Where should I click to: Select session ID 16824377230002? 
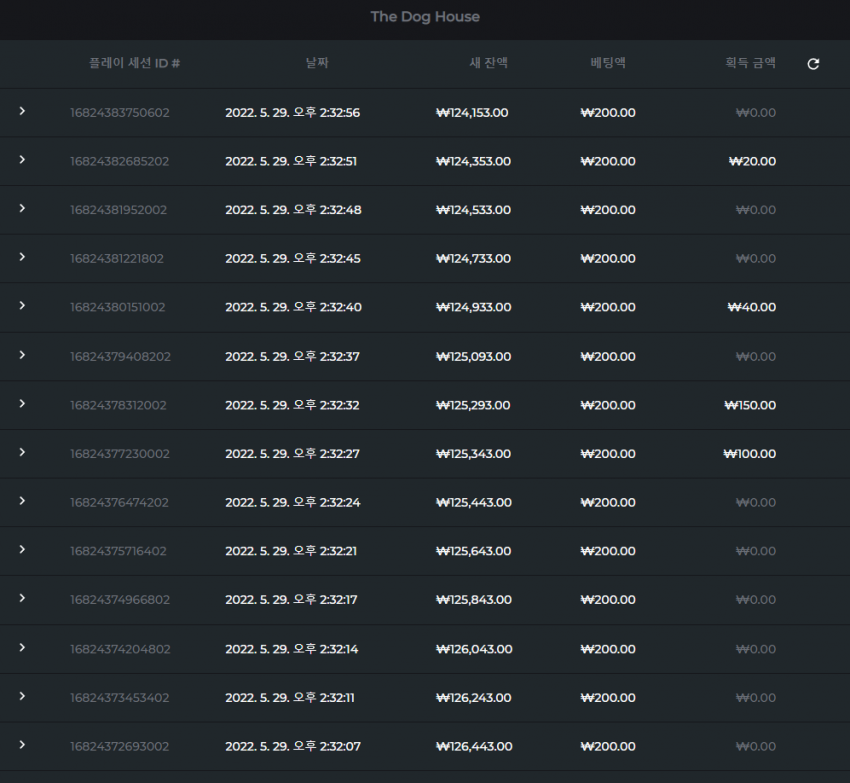click(120, 454)
